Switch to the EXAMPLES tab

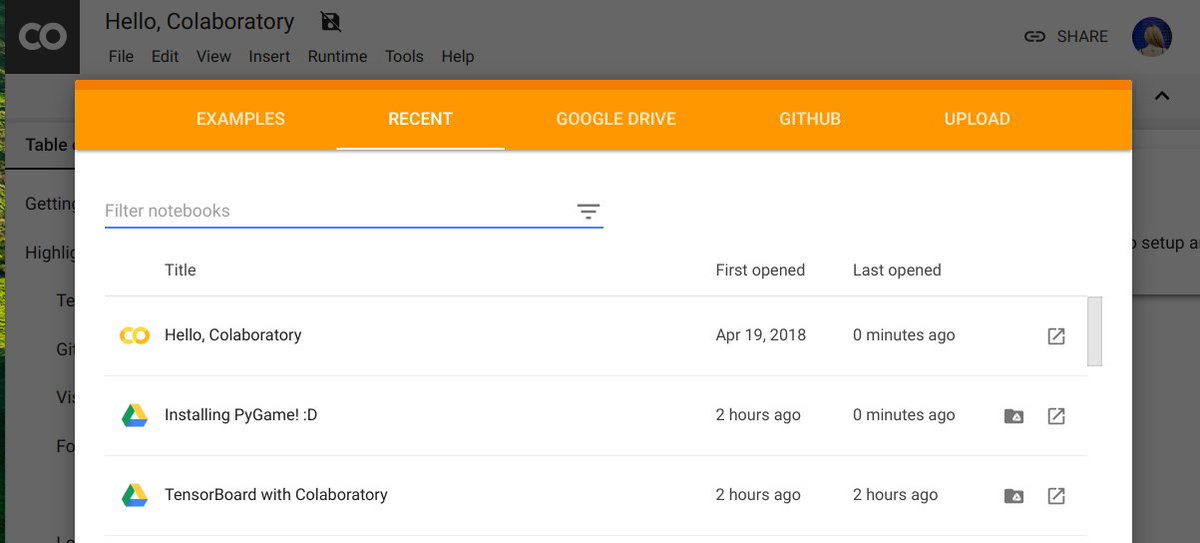pyautogui.click(x=240, y=119)
